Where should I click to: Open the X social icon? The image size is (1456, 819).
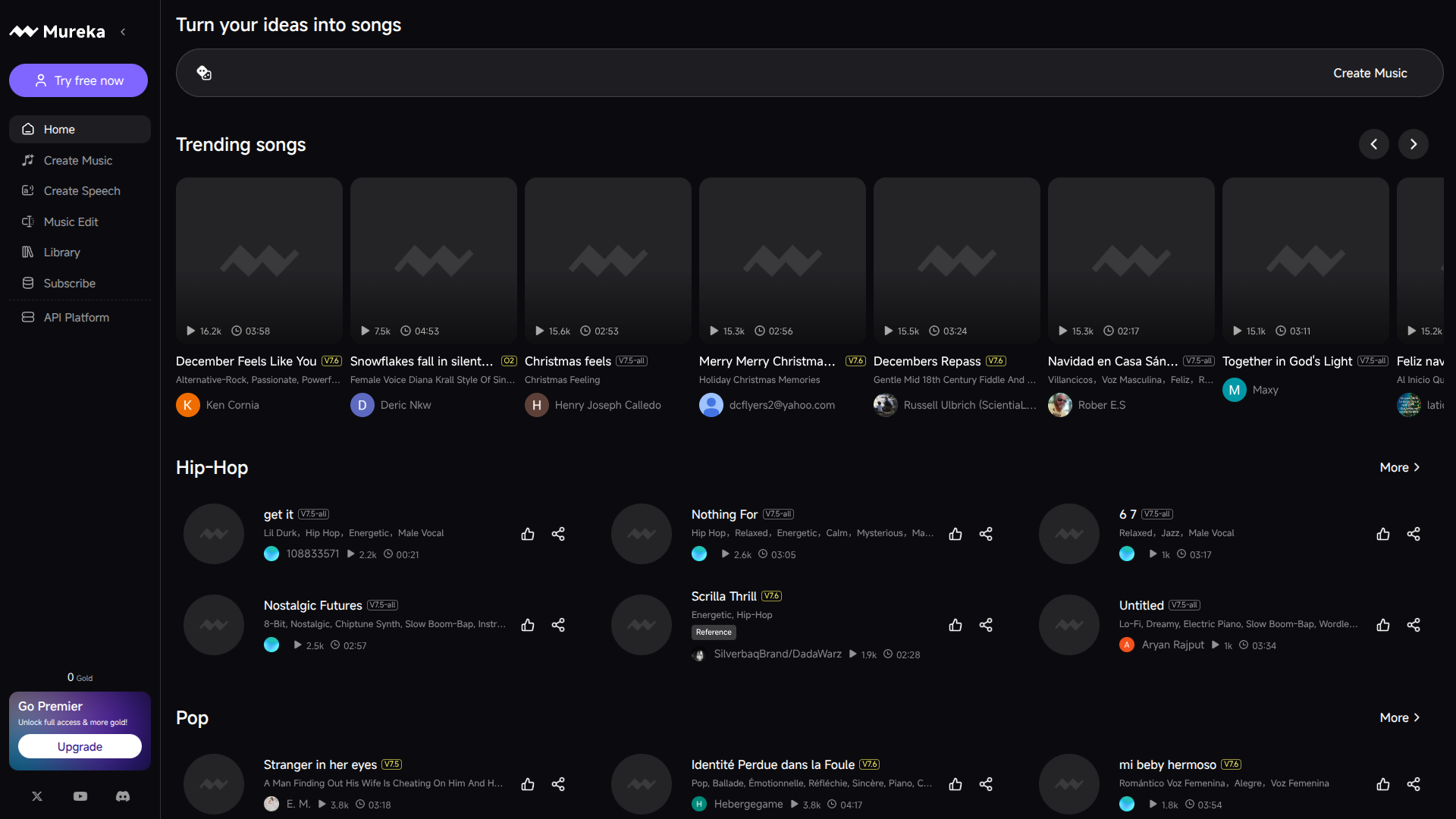tap(36, 796)
